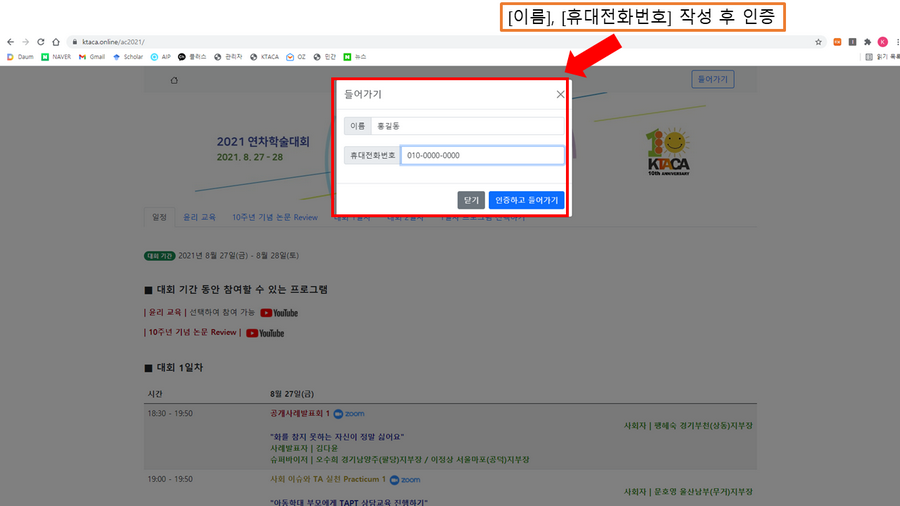The width and height of the screenshot is (900, 506).
Task: Open the Scholar bookmark
Action: click(128, 57)
